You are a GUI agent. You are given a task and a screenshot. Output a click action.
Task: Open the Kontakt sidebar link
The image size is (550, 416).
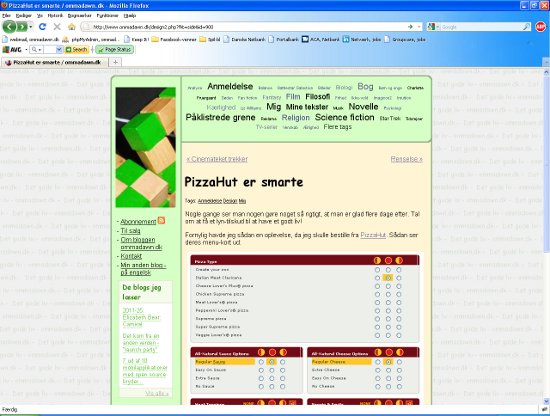click(x=131, y=256)
